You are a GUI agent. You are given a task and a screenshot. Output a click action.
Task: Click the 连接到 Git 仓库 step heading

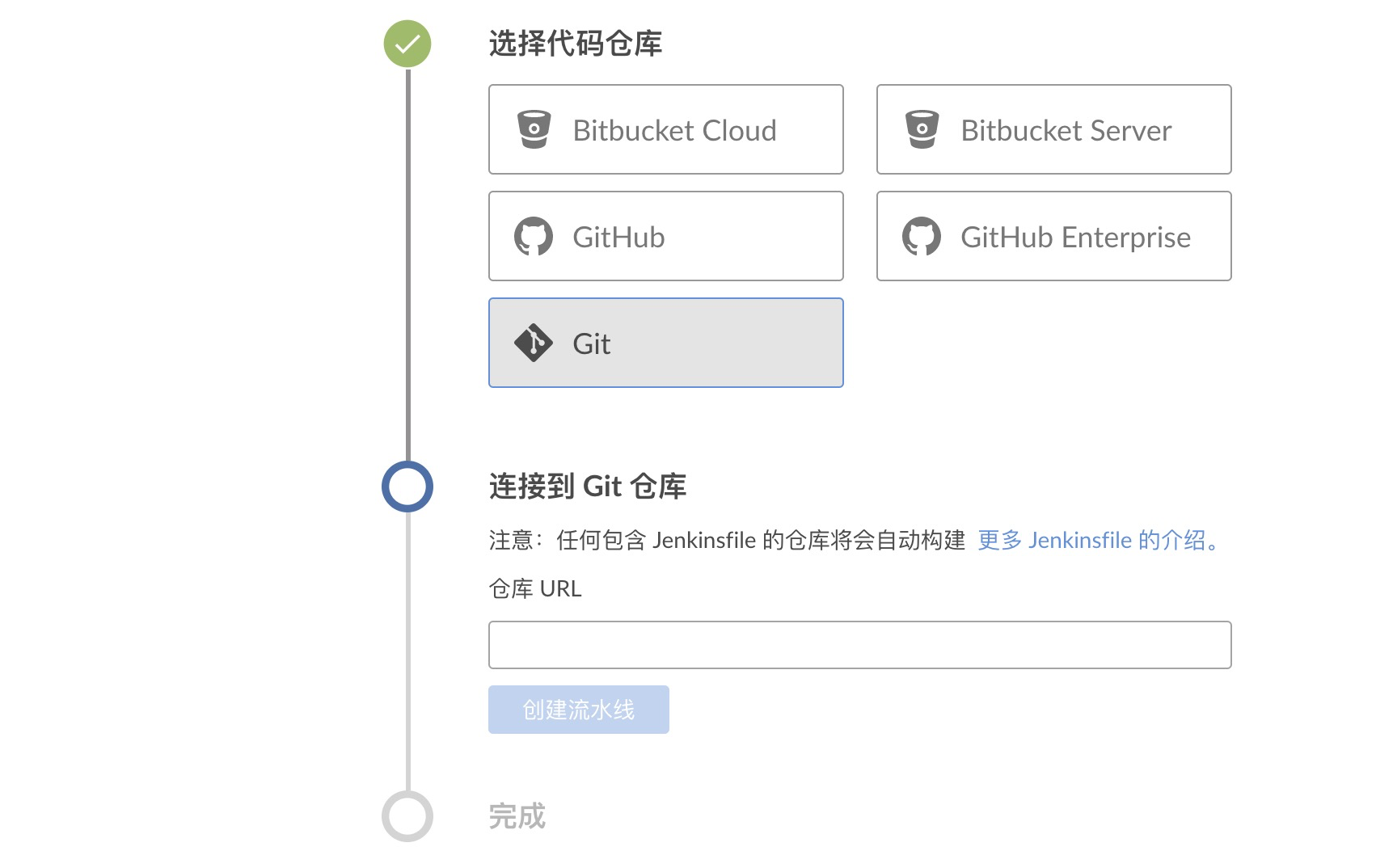[x=588, y=487]
